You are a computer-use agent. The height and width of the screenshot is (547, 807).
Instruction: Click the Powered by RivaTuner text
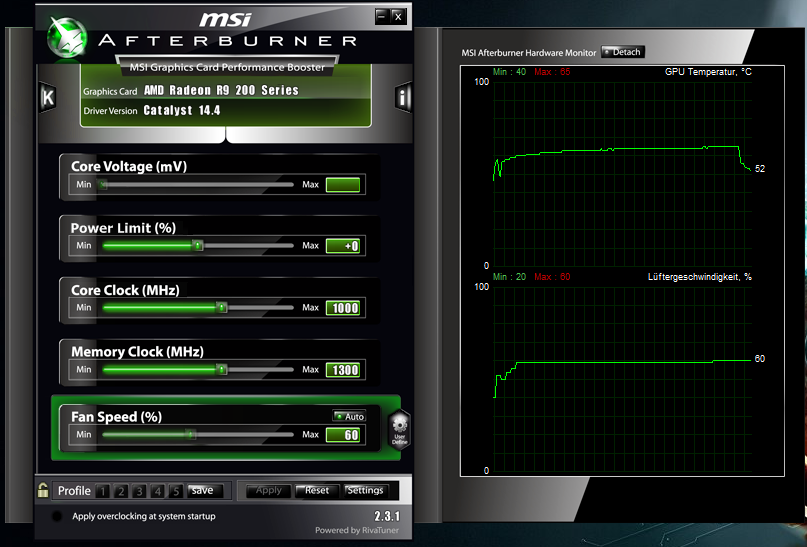(x=357, y=530)
